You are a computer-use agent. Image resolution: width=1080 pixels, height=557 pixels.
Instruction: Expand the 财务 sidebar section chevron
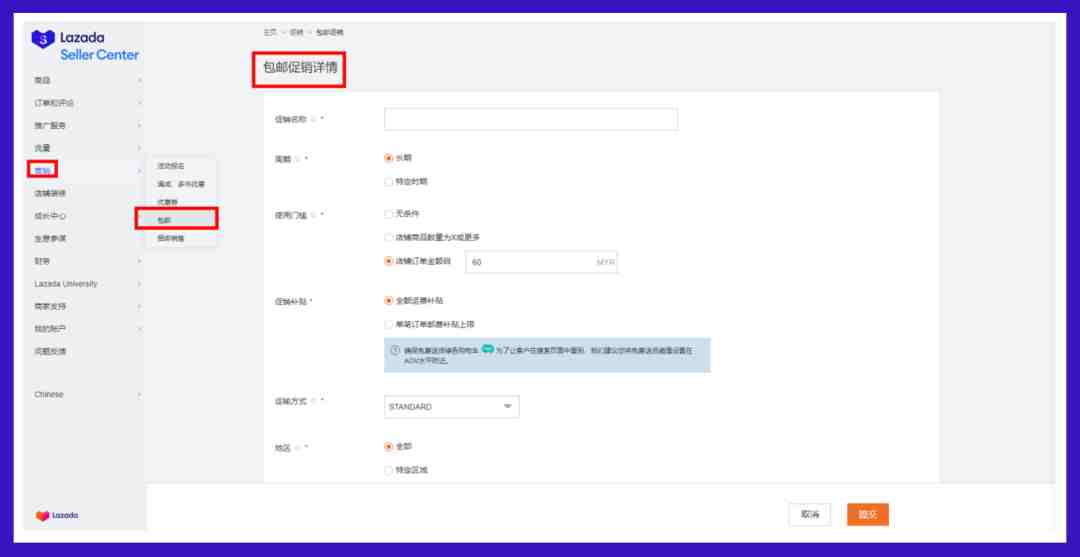pyautogui.click(x=139, y=262)
